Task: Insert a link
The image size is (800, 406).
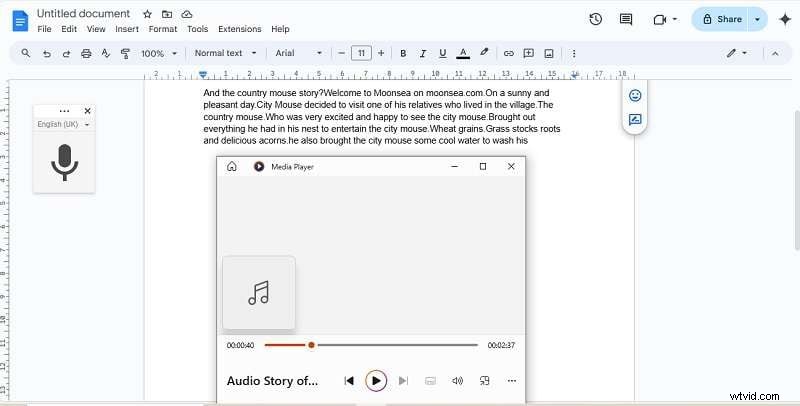Action: click(x=509, y=53)
